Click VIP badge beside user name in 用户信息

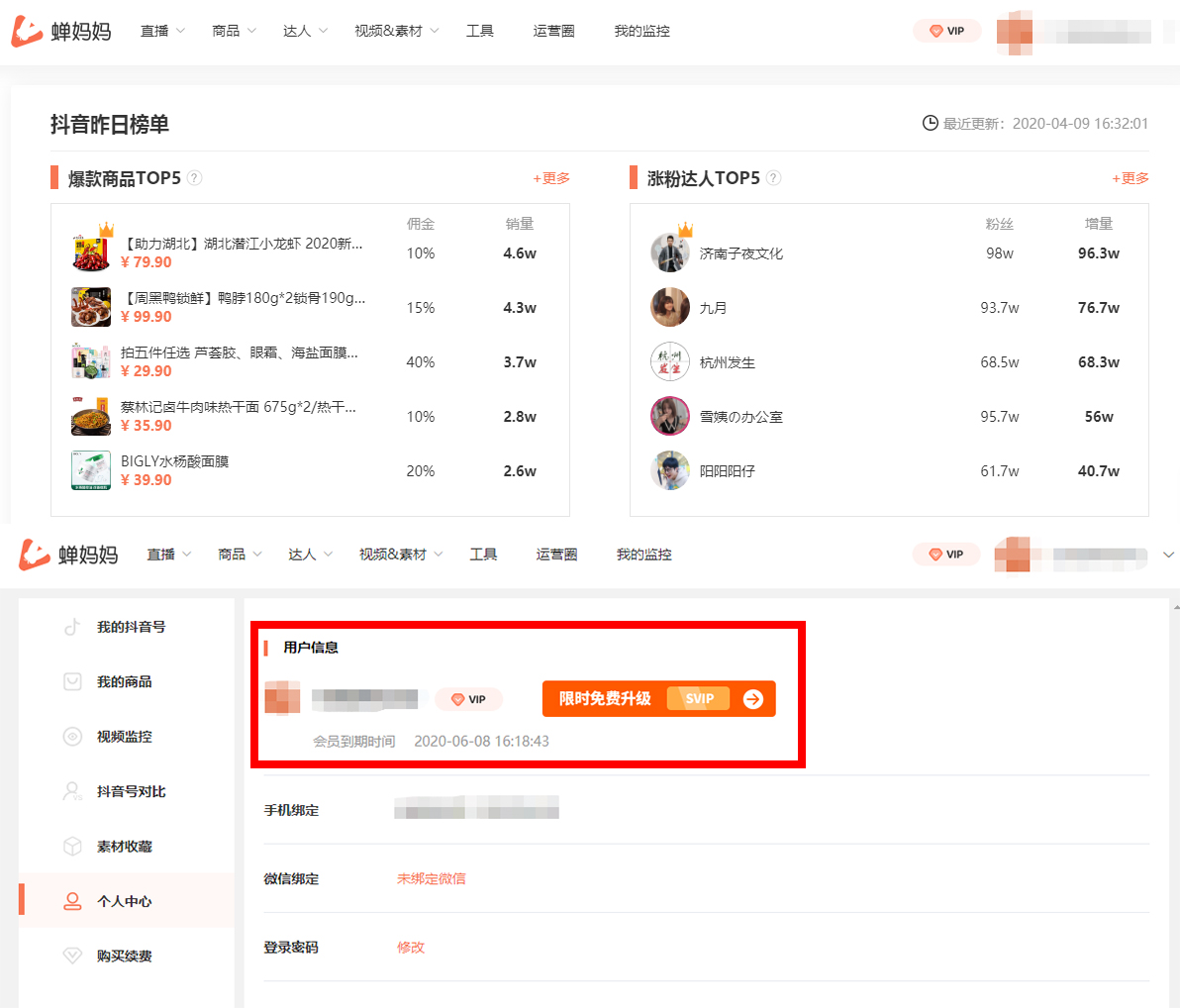click(468, 699)
